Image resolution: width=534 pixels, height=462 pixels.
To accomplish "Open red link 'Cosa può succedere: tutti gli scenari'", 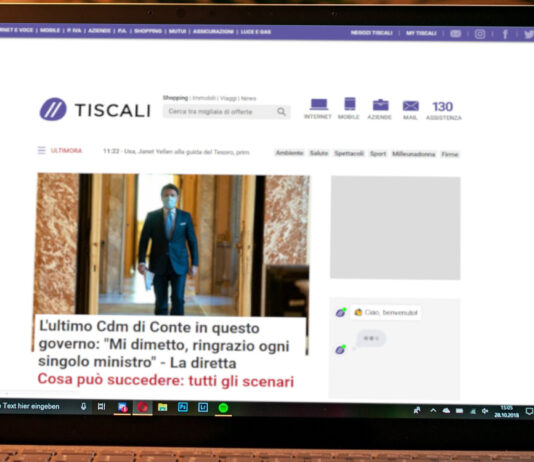I will 166,380.
